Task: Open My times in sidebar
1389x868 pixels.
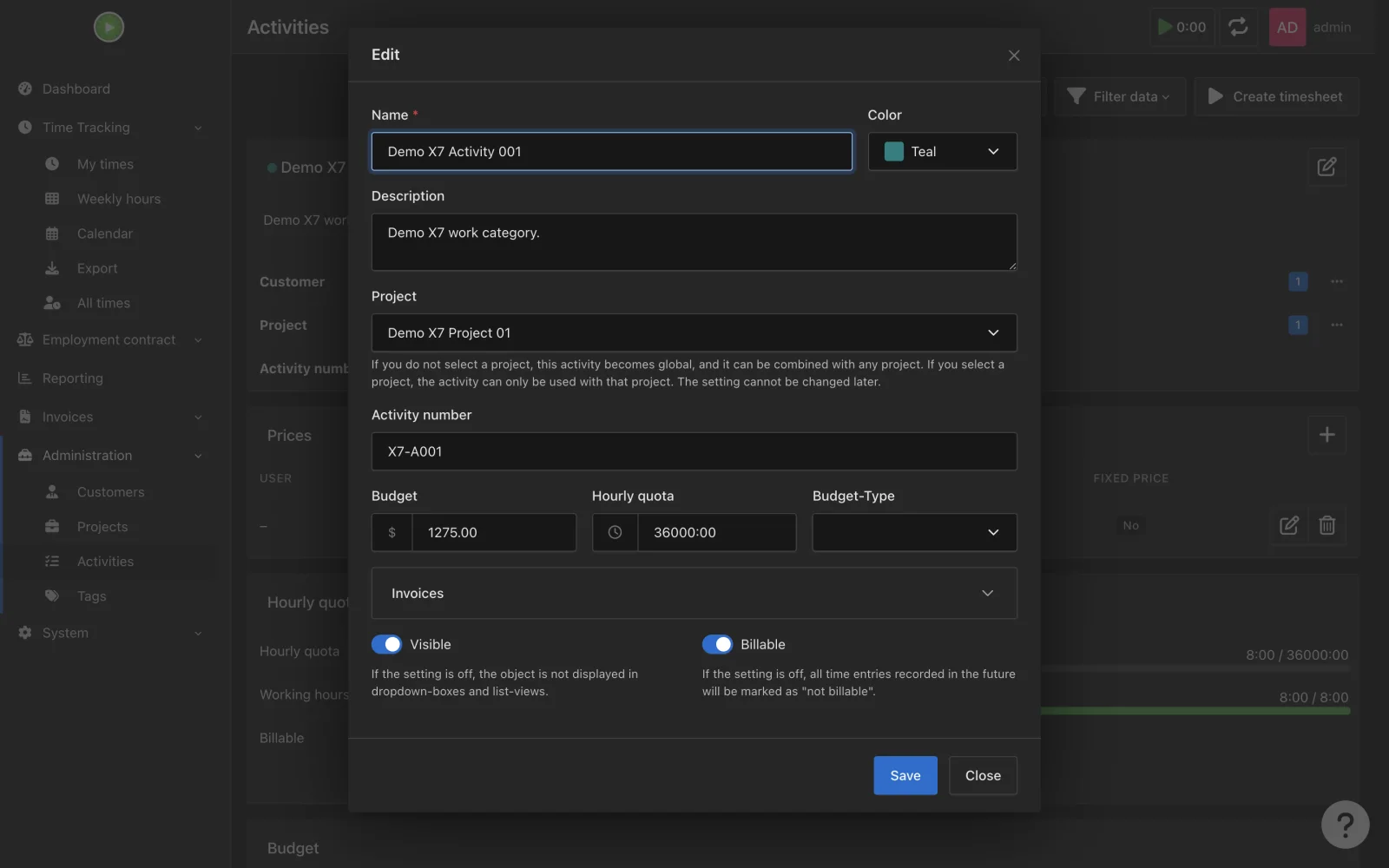Action: point(105,164)
